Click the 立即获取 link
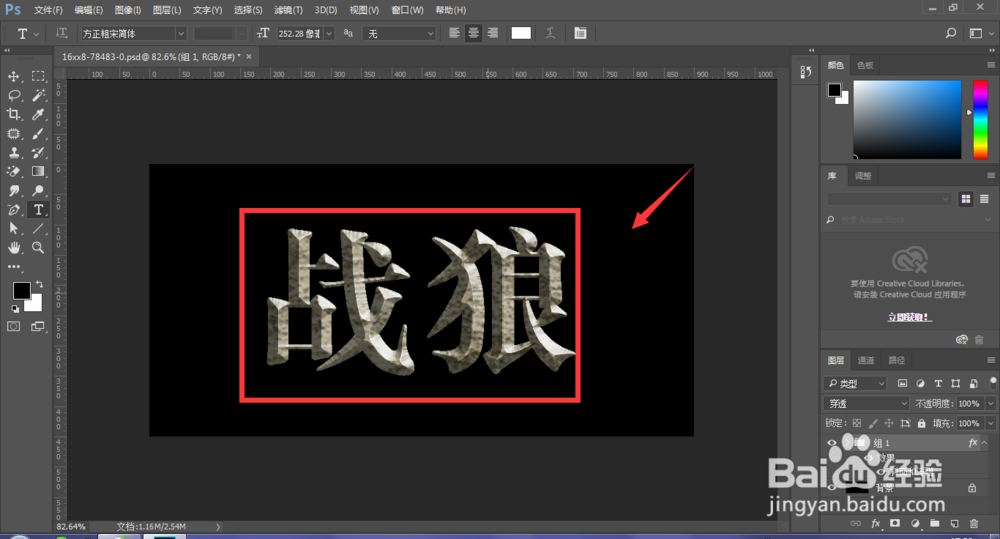This screenshot has height=539, width=1000. 909,317
